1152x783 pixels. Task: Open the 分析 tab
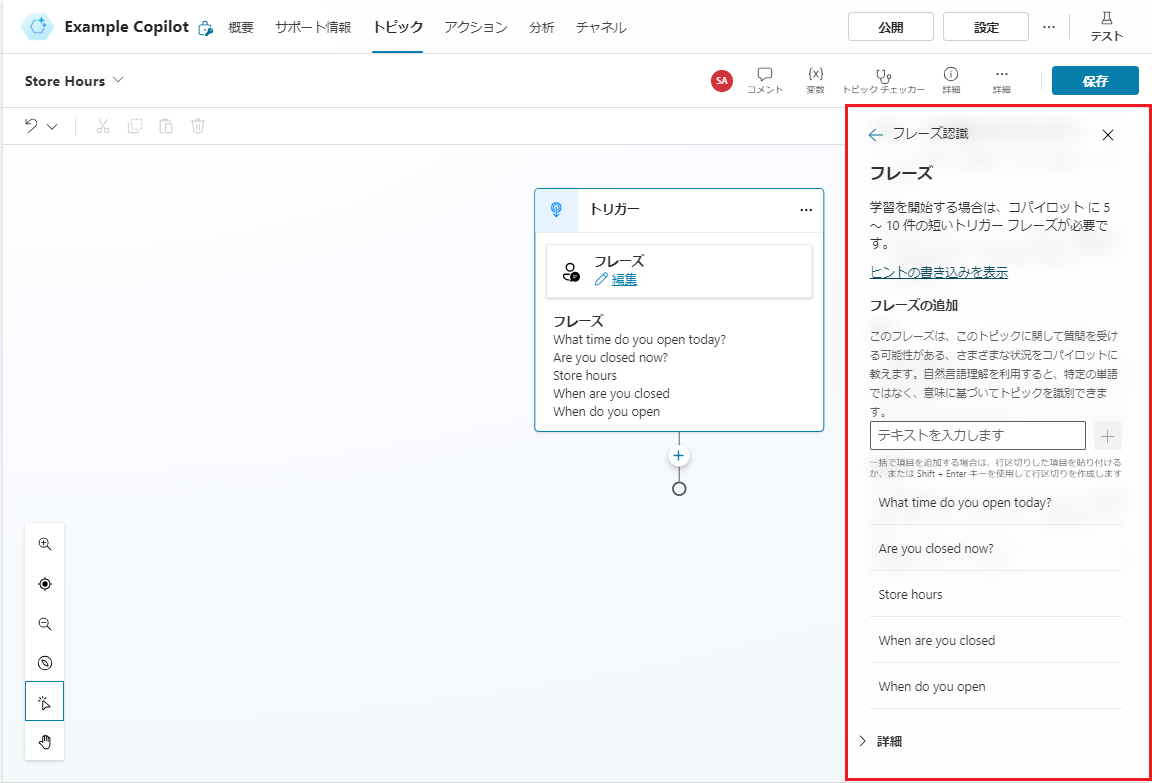[x=541, y=27]
